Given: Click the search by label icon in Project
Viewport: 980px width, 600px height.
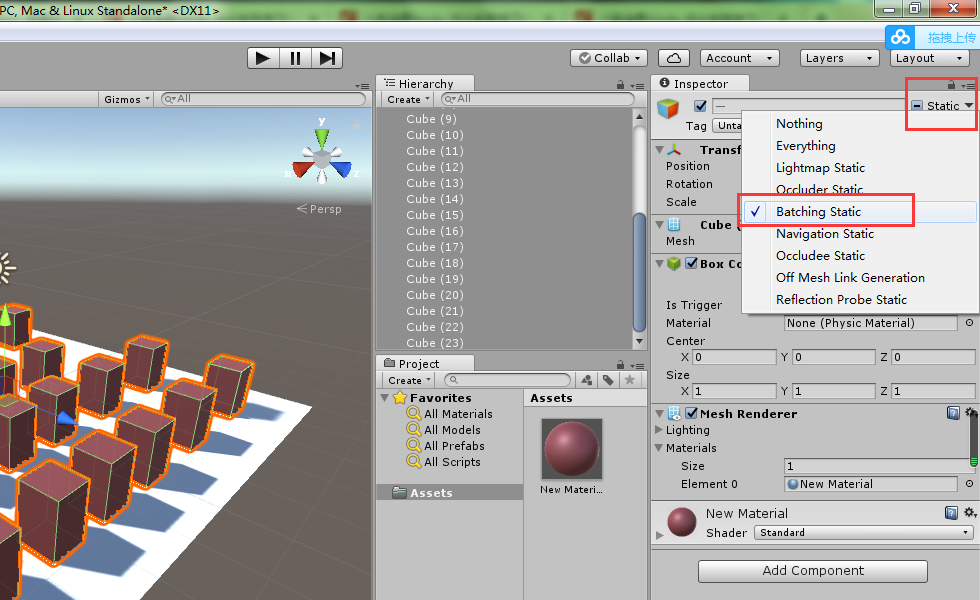Looking at the screenshot, I should point(608,380).
